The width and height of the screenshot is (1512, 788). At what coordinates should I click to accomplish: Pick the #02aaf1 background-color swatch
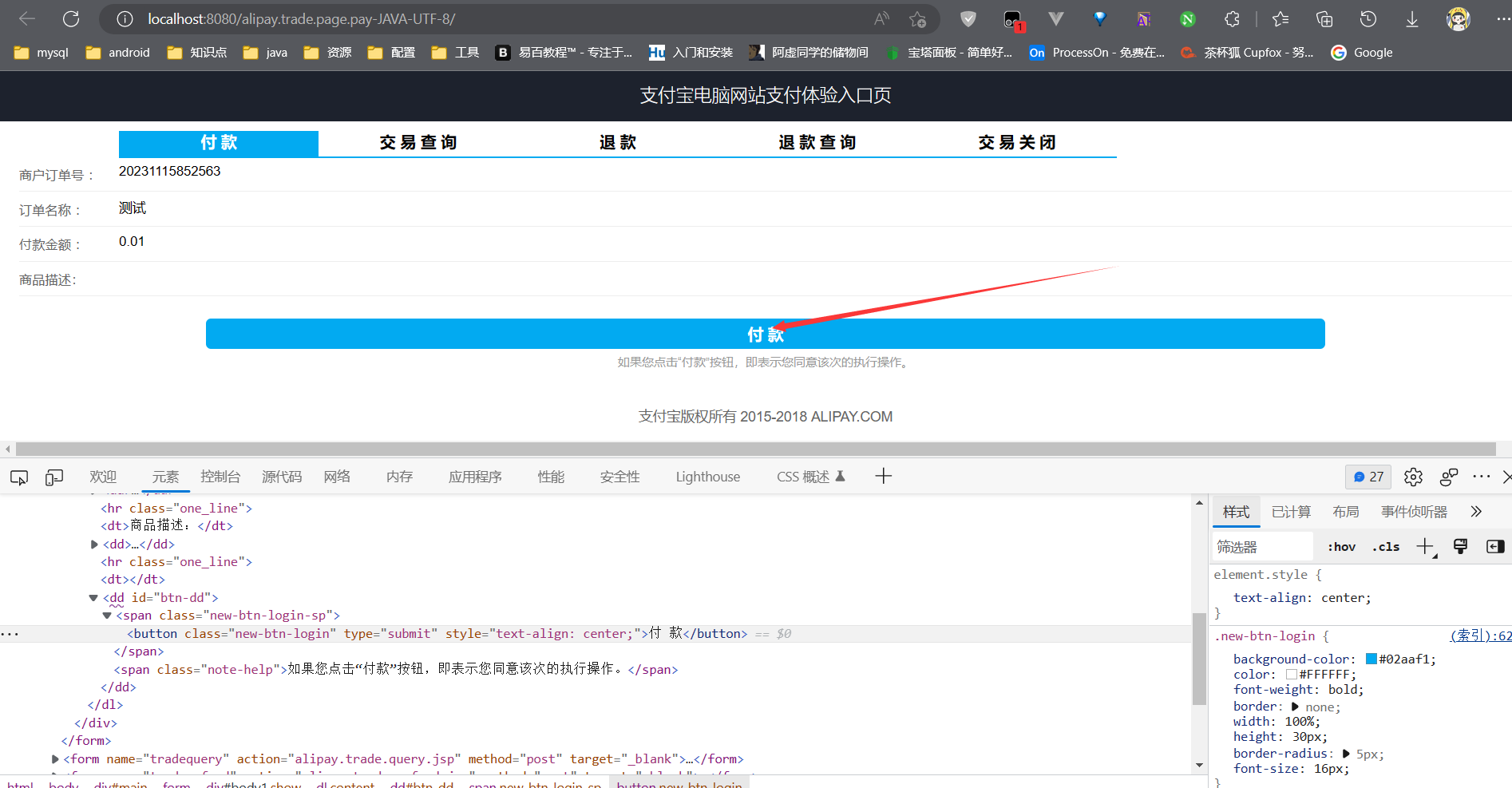click(x=1371, y=659)
